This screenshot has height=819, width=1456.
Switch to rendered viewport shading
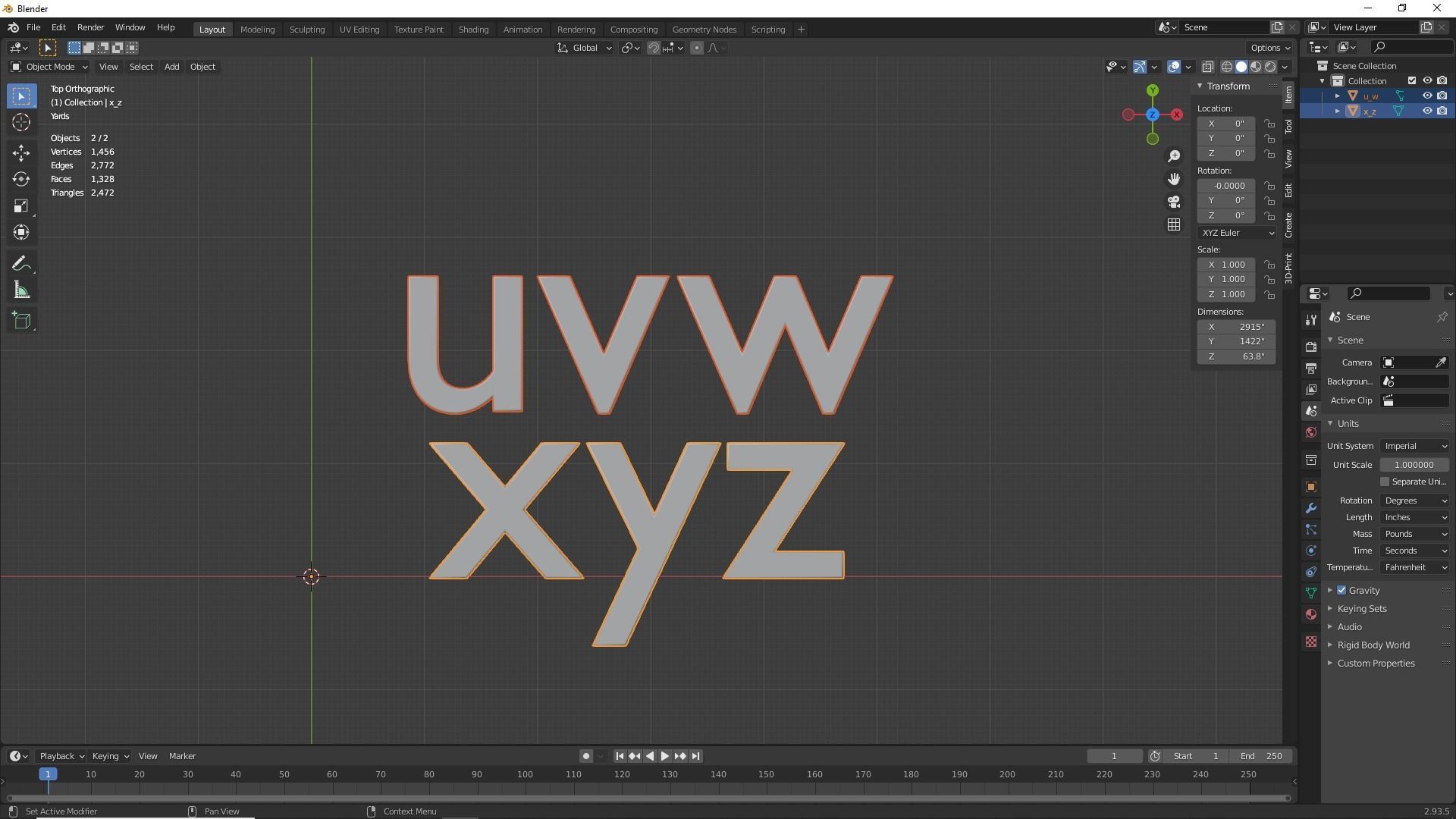(1270, 67)
